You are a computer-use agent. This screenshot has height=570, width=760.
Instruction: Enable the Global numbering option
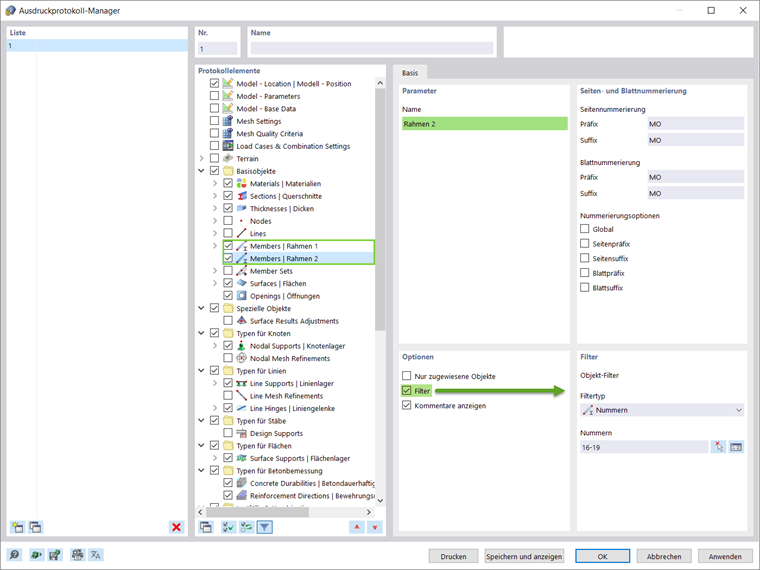pos(585,229)
